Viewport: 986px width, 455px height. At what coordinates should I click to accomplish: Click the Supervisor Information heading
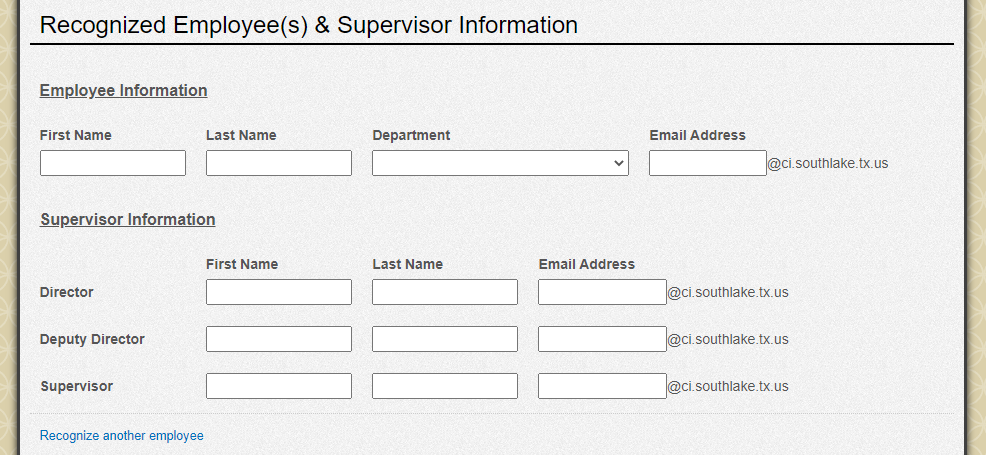pyautogui.click(x=128, y=219)
